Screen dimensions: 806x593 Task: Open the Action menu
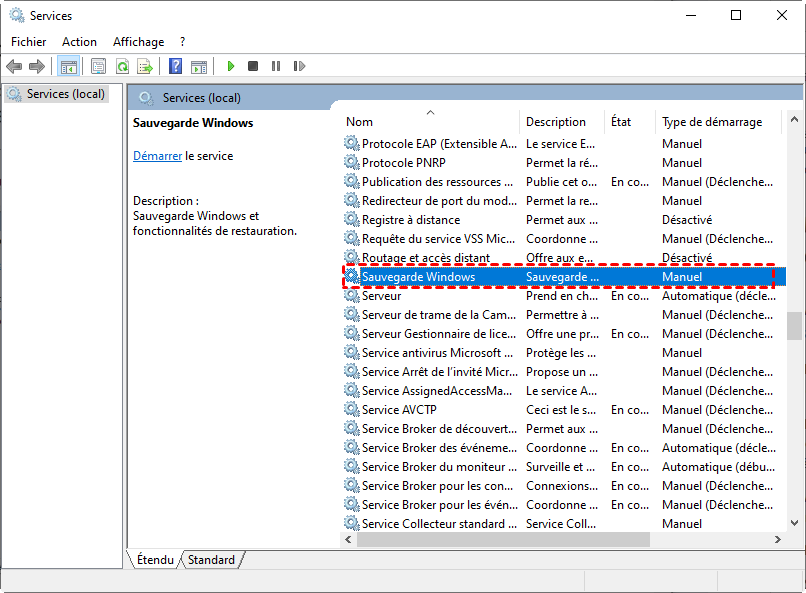point(79,42)
